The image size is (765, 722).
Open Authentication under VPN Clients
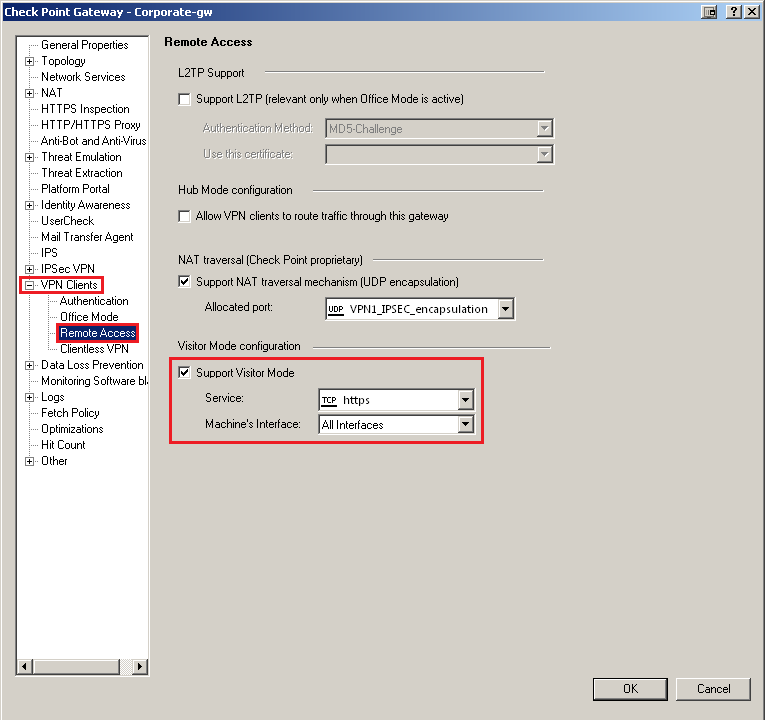click(x=94, y=301)
